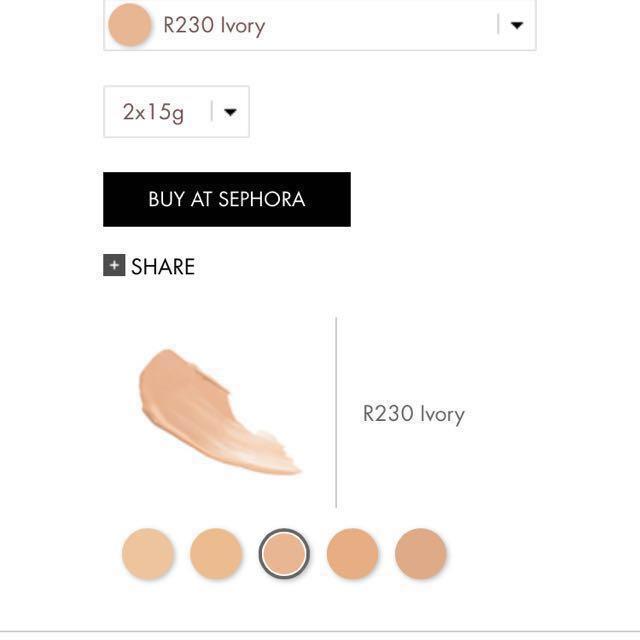Screen dimensions: 640x640
Task: Click empty area inside shade selector box
Action: 380,25
